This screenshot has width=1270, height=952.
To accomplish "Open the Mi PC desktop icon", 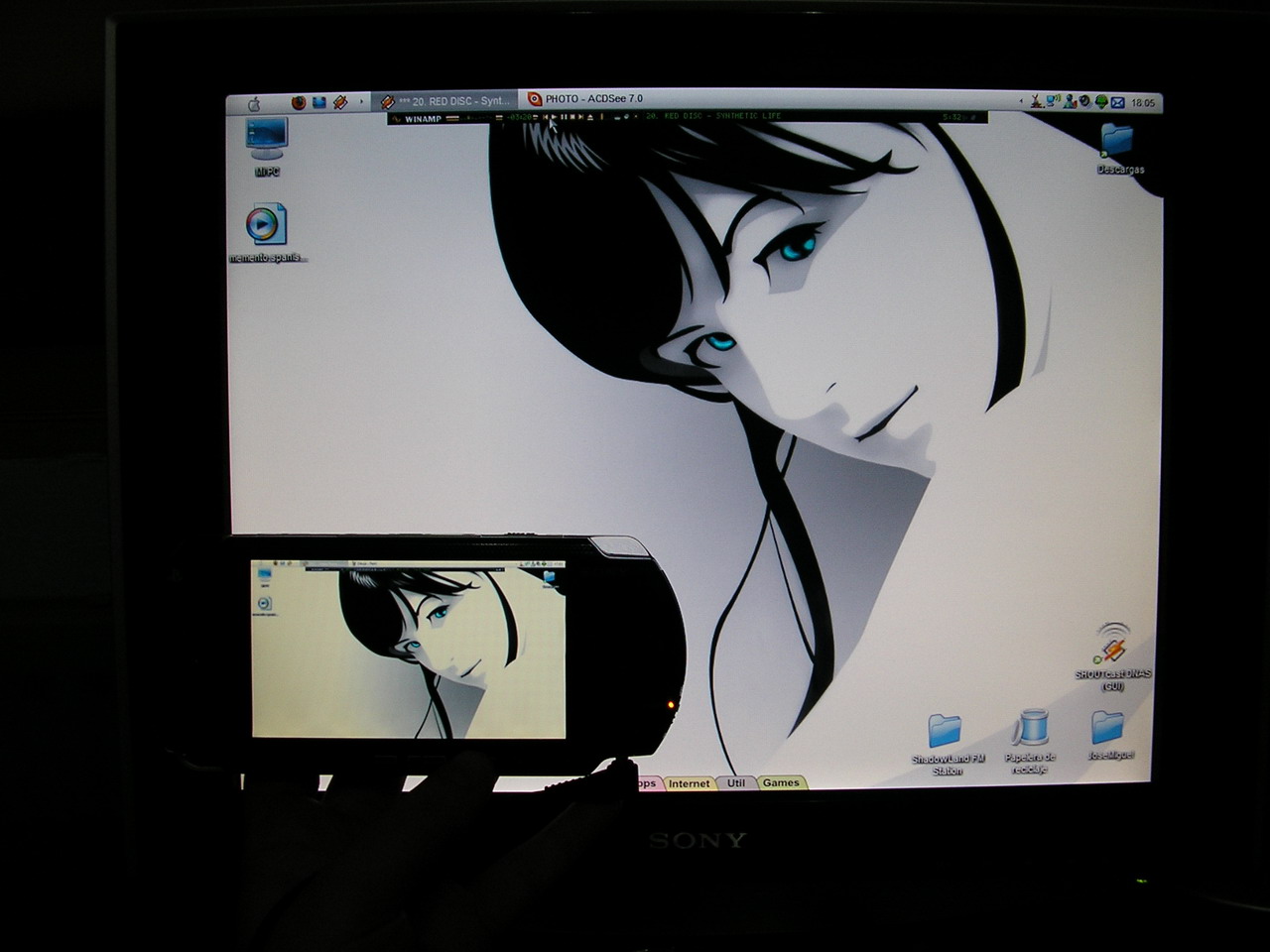I will [x=267, y=147].
